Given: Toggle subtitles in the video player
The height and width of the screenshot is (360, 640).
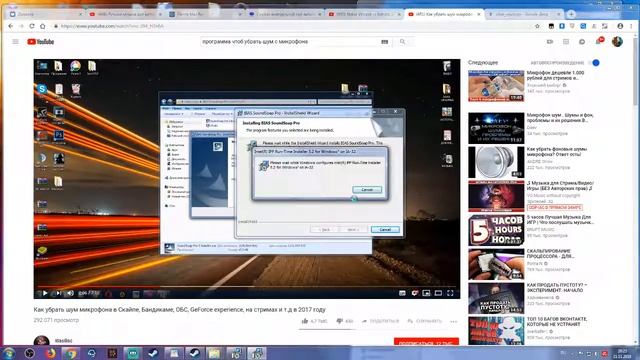Looking at the screenshot, I should 402,293.
